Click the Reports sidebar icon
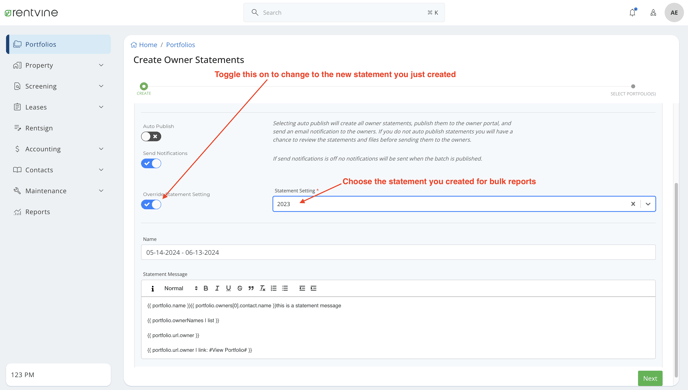The image size is (688, 390). (17, 212)
